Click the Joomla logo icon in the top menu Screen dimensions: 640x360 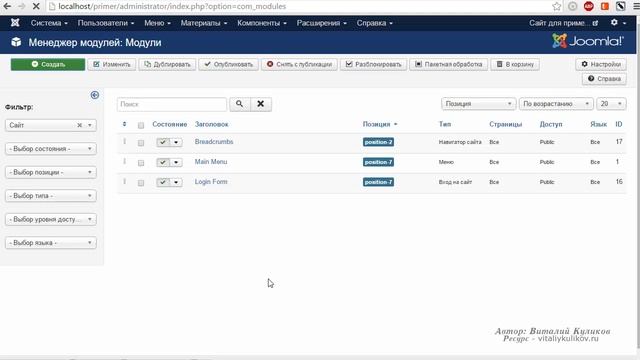15,23
